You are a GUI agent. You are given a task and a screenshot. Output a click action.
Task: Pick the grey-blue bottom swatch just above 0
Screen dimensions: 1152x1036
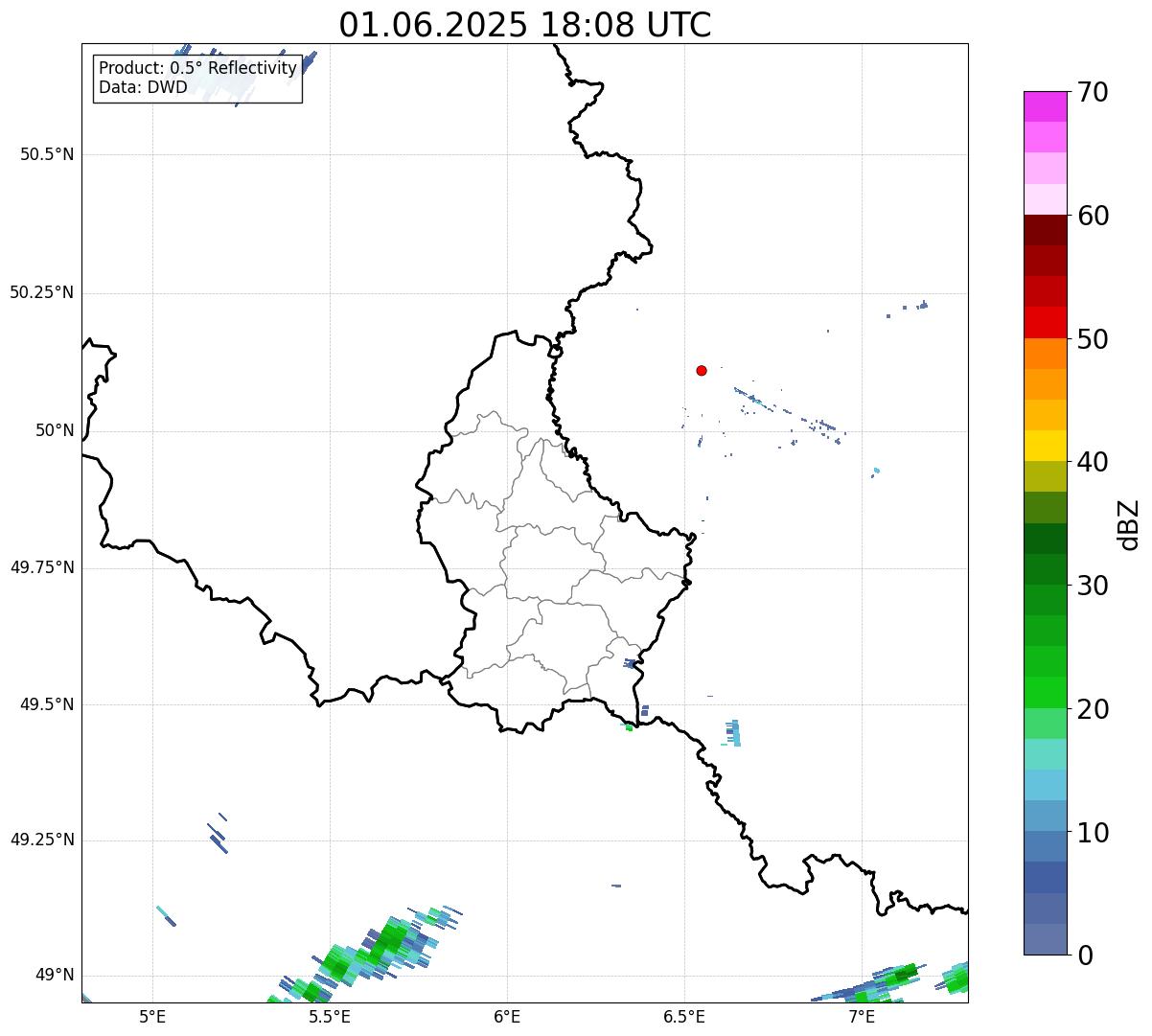point(1045,939)
